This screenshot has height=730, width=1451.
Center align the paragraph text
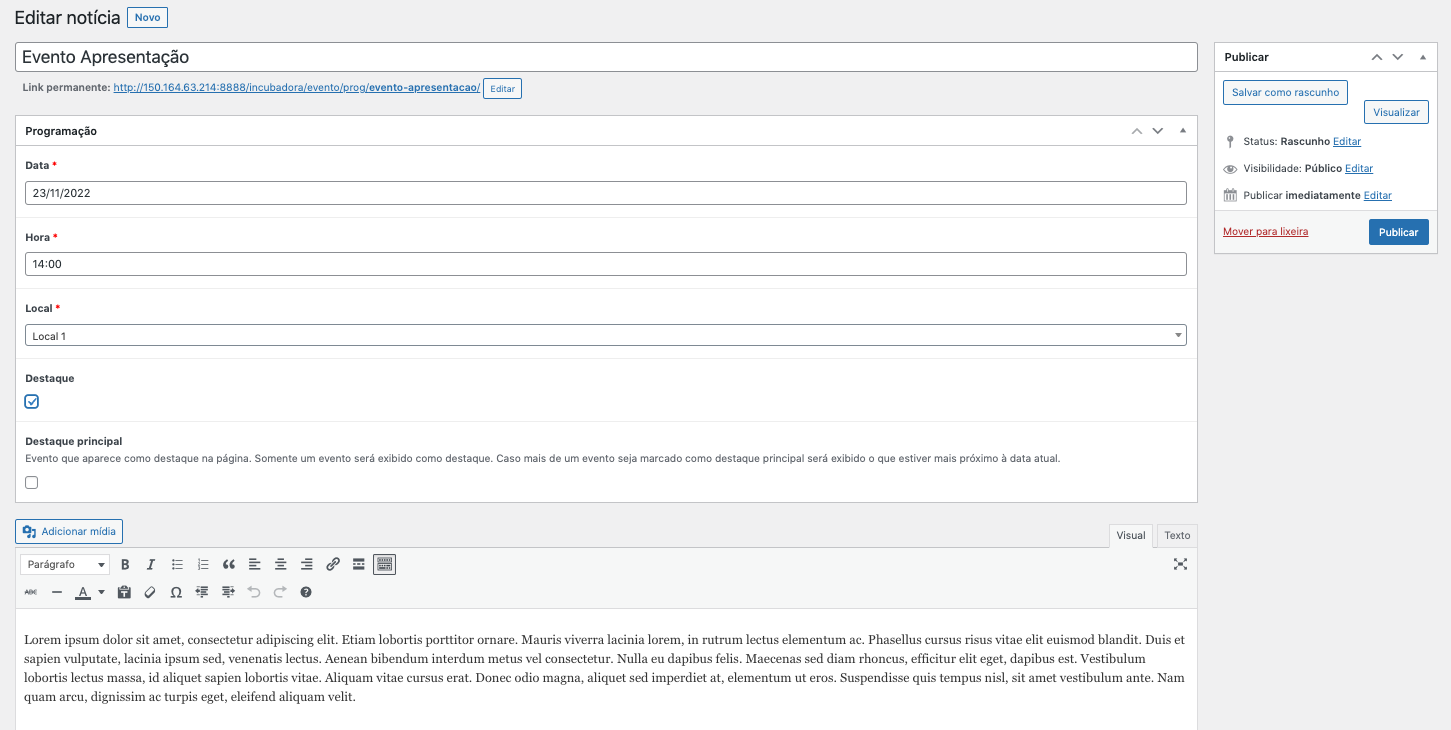point(281,565)
